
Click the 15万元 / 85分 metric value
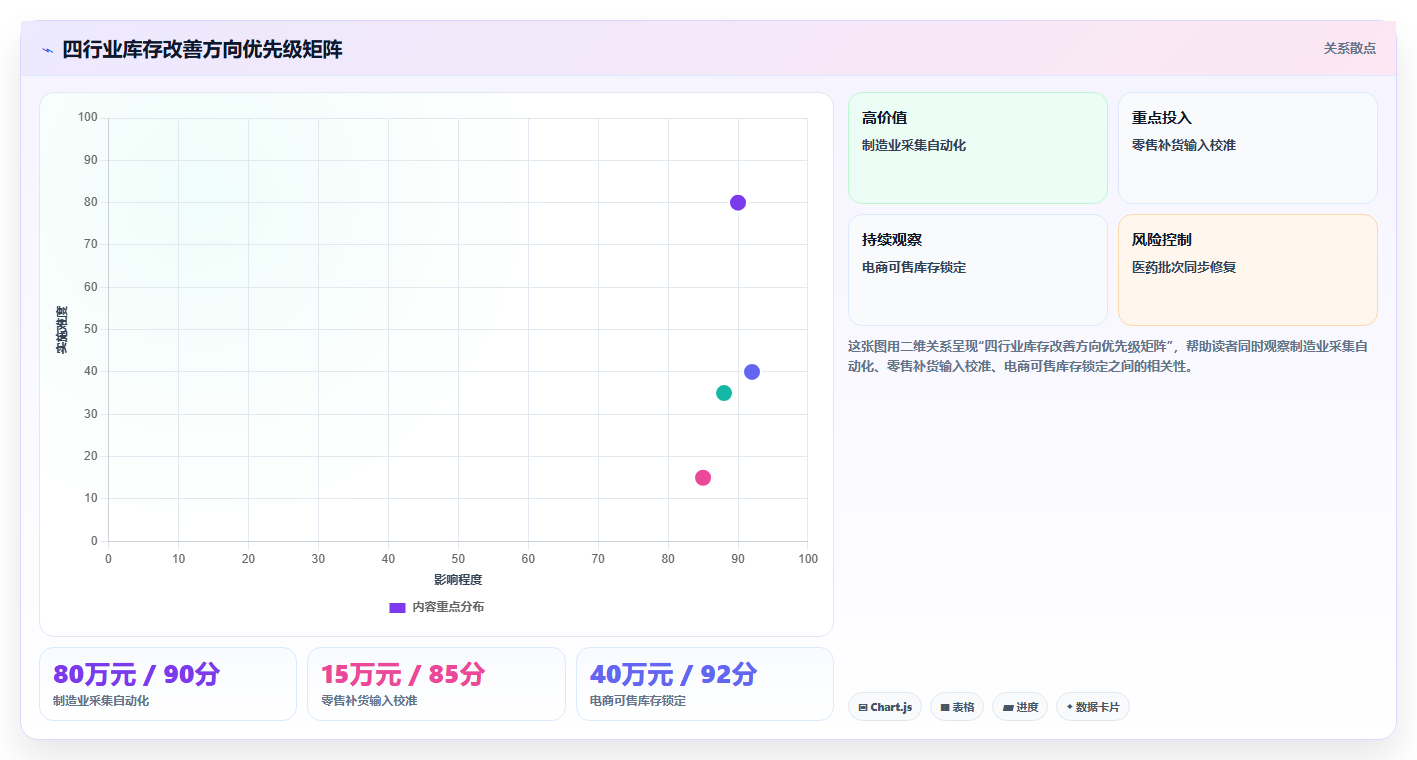pos(403,675)
